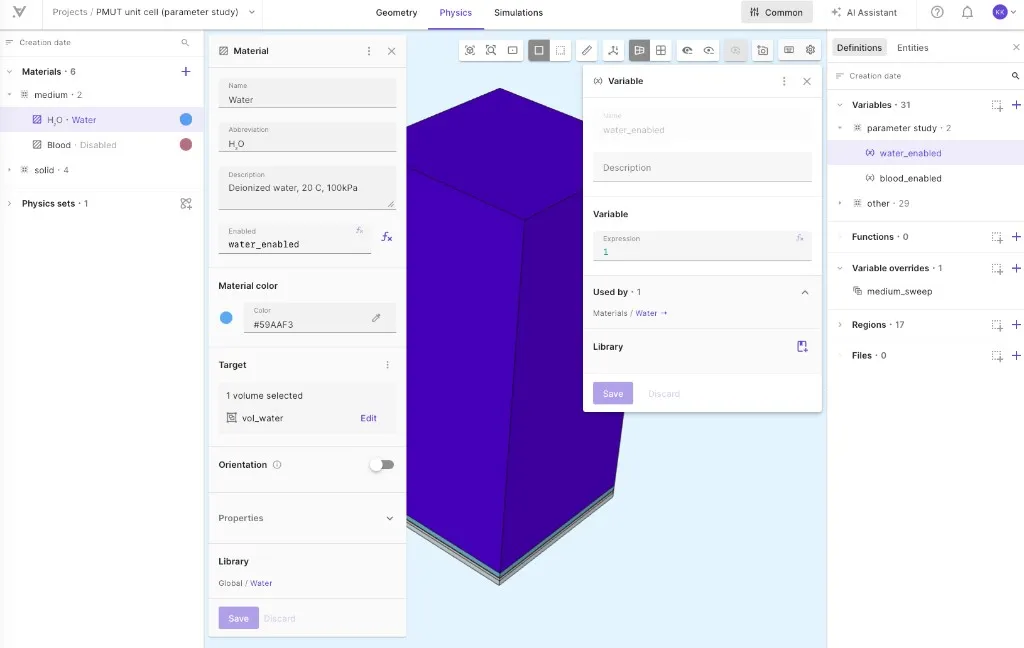
Task: Close the Material panel
Action: click(x=391, y=51)
